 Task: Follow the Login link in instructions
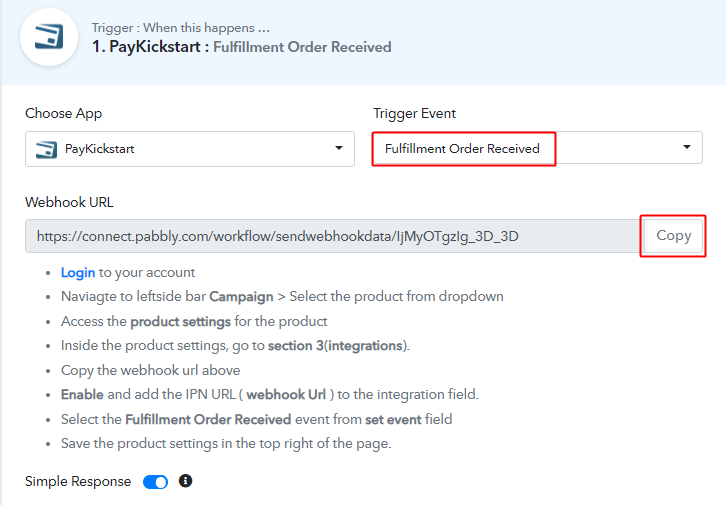78,272
